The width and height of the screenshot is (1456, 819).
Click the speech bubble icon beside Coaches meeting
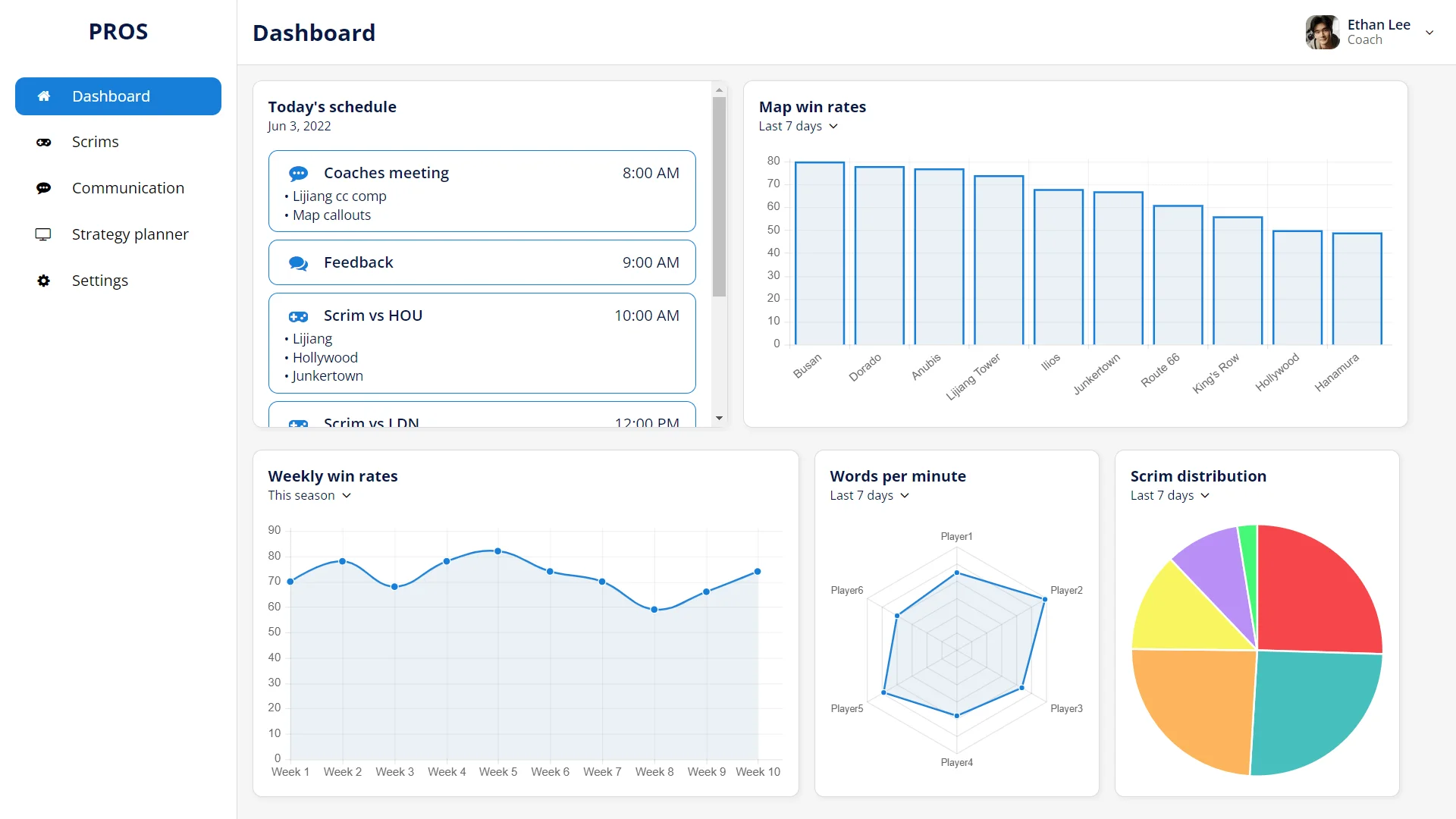(298, 173)
